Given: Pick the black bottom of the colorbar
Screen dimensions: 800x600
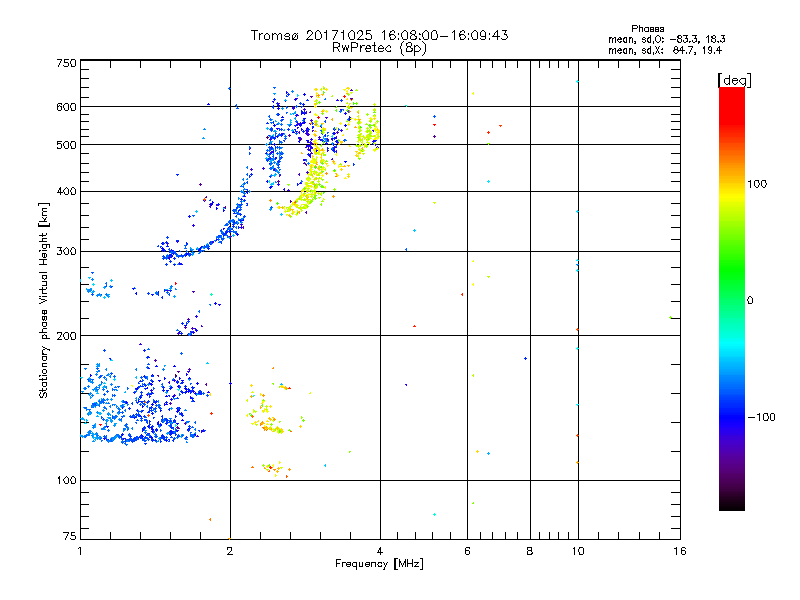Looking at the screenshot, I should pyautogui.click(x=732, y=503).
